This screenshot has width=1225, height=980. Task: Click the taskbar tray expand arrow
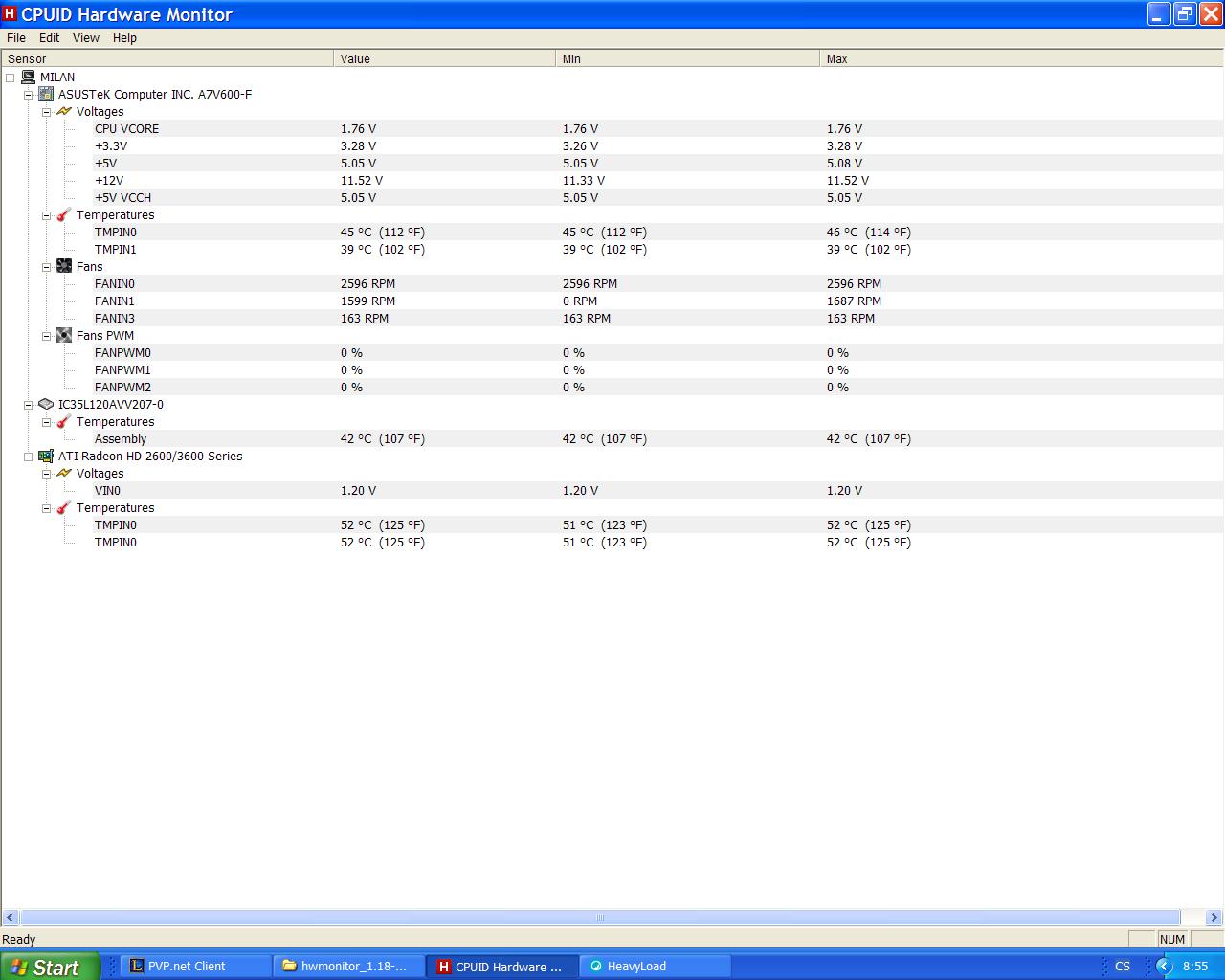tap(1164, 966)
